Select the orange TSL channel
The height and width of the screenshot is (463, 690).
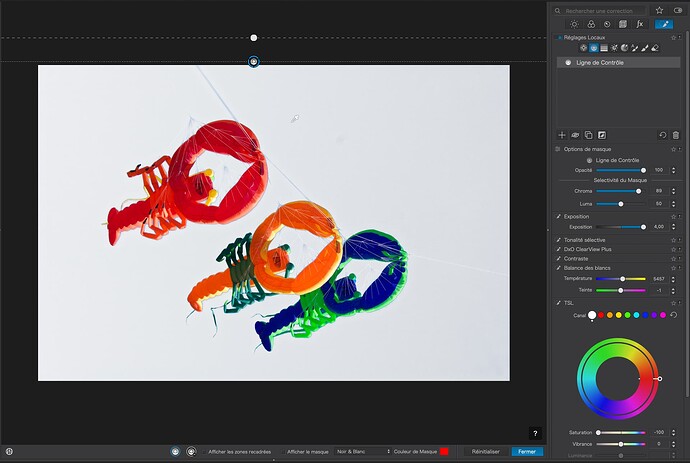coord(610,315)
